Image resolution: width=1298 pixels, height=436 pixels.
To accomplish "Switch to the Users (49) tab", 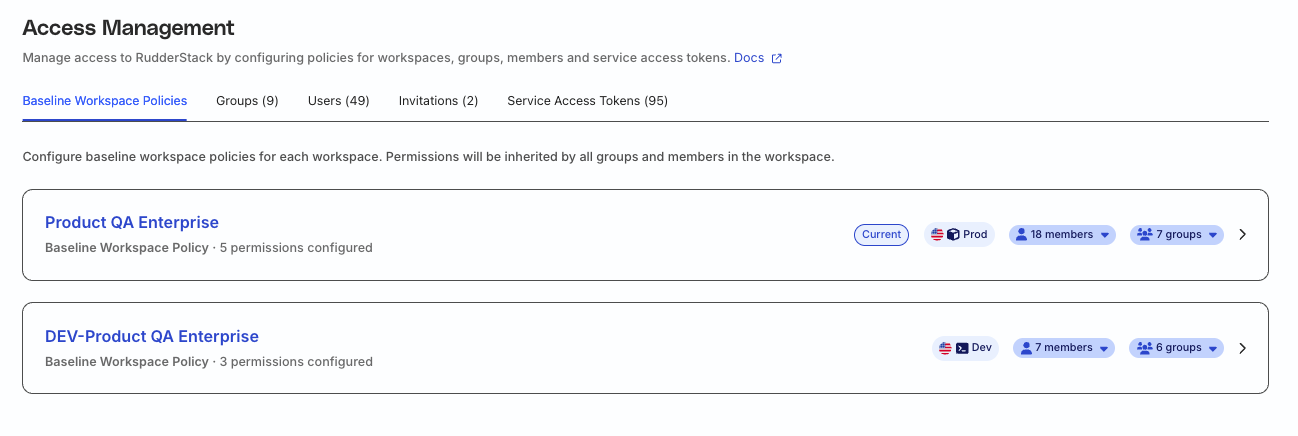I will tap(339, 101).
